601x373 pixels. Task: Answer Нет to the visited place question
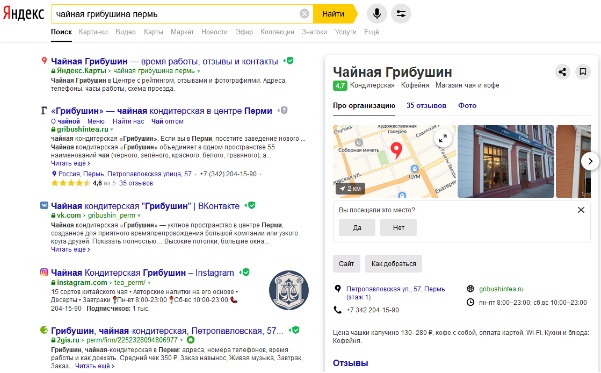pos(398,227)
